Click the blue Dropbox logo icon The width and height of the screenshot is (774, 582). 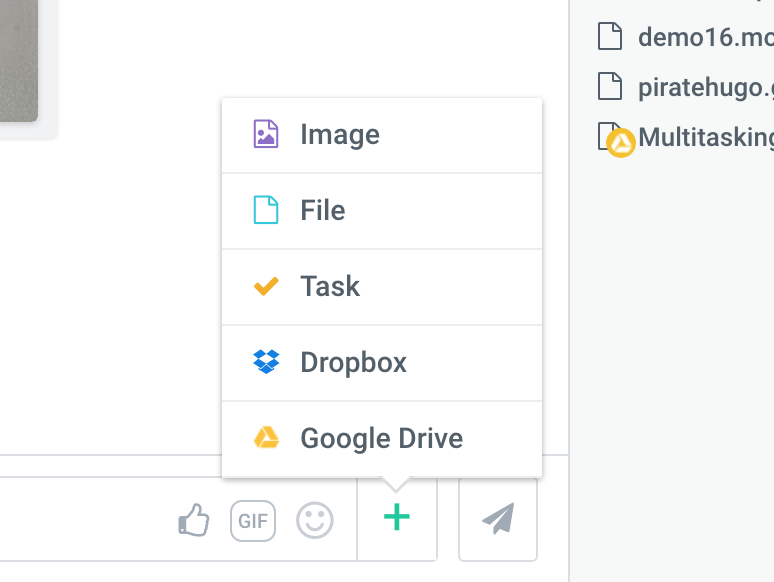click(266, 362)
